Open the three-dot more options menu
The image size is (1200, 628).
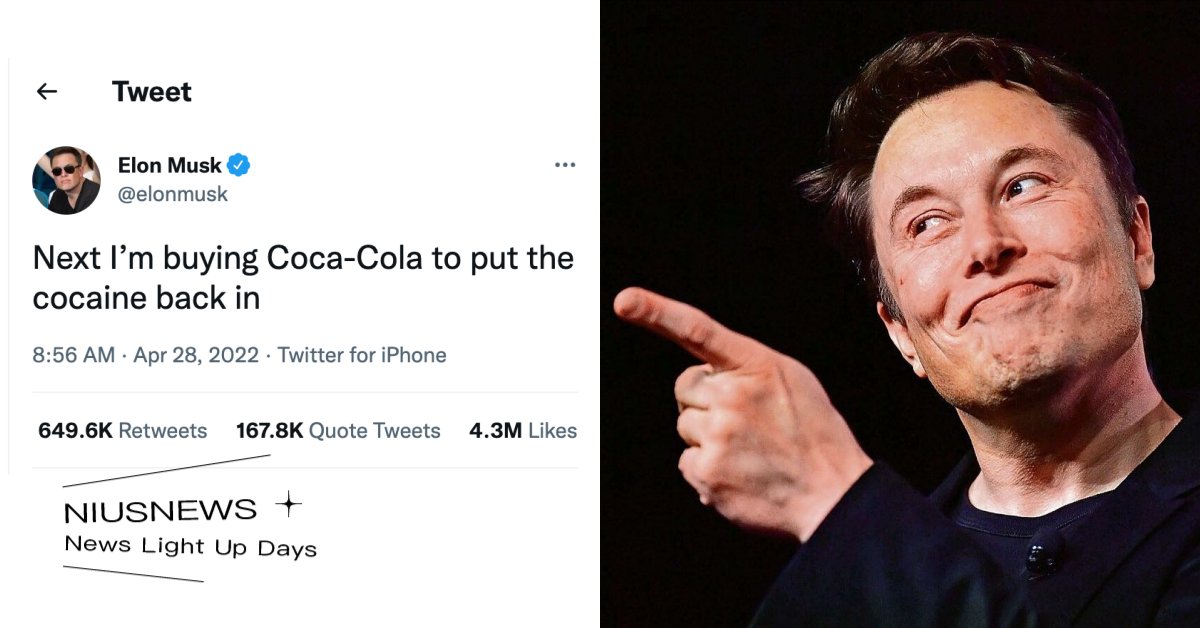(565, 165)
